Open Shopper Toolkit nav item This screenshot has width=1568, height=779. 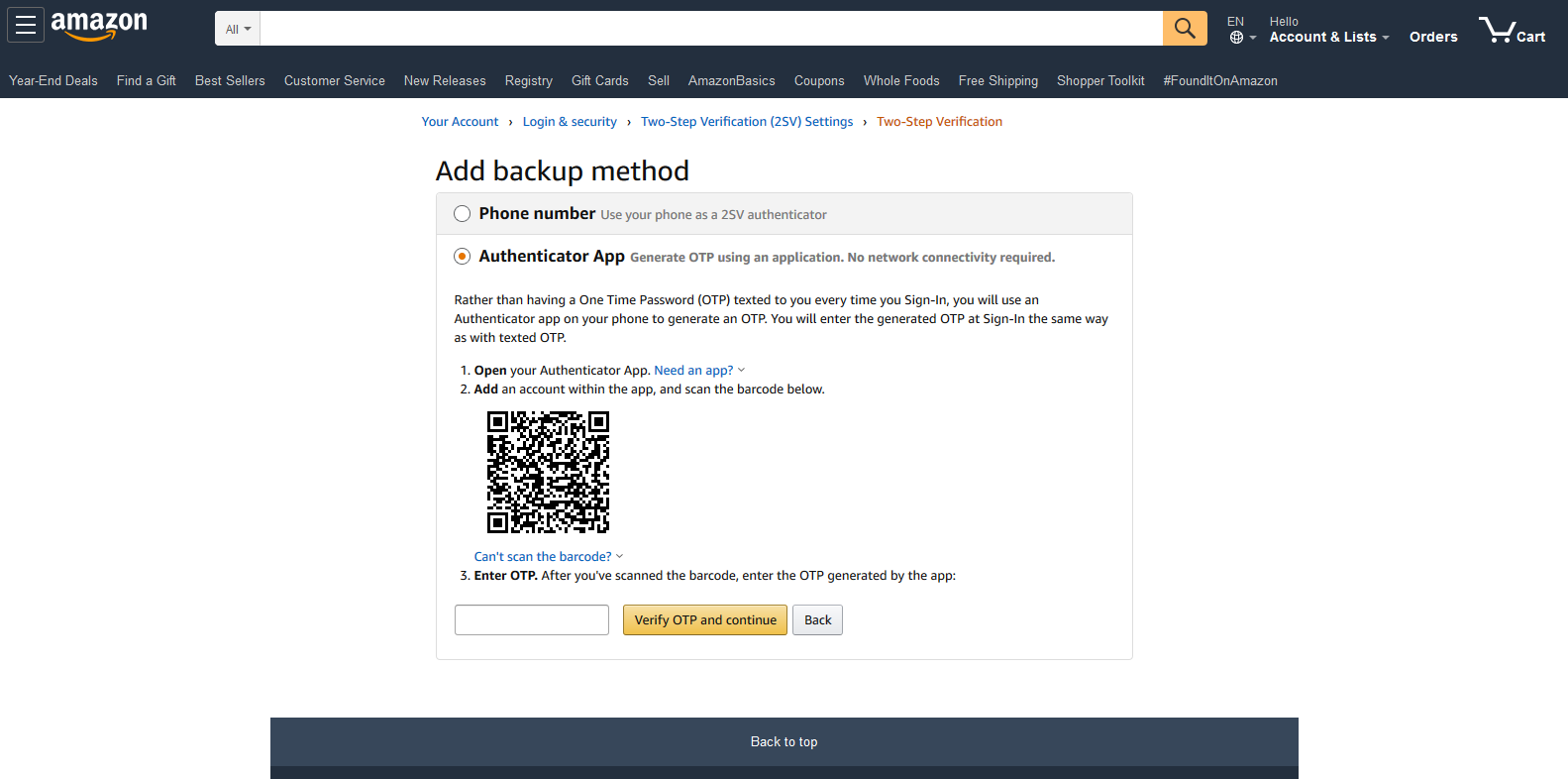(x=1100, y=81)
